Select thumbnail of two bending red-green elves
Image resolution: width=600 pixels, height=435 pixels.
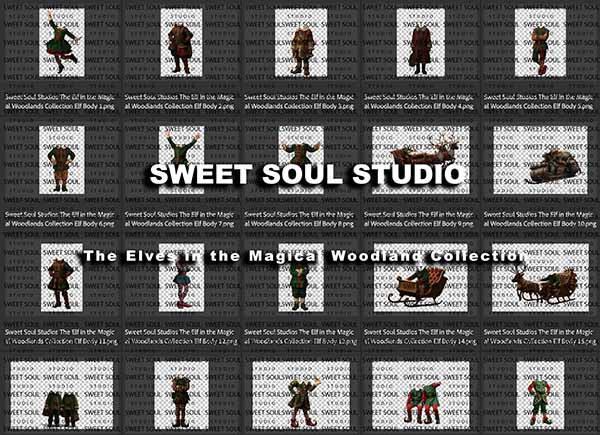click(x=421, y=395)
